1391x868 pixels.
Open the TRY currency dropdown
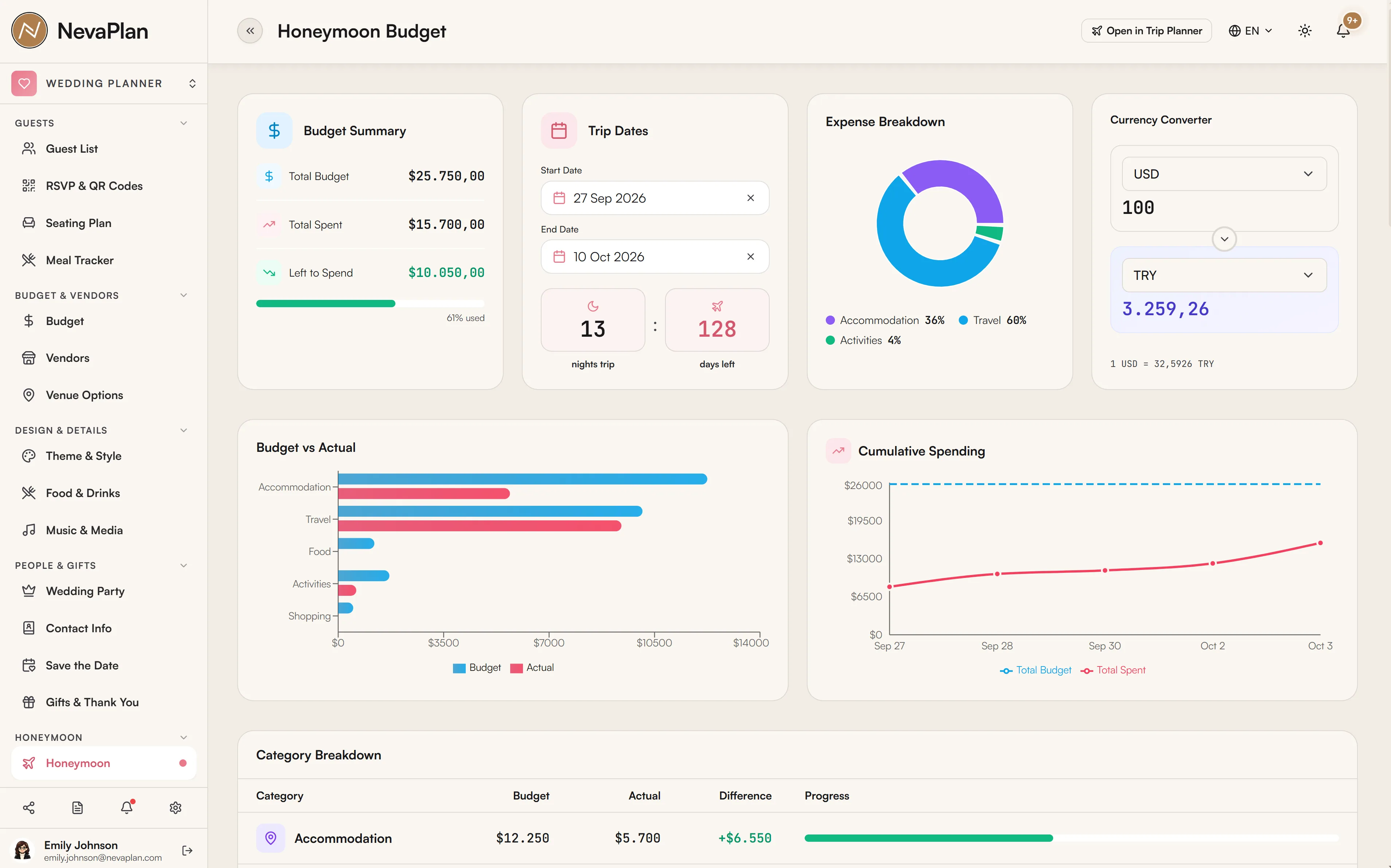click(x=1224, y=275)
